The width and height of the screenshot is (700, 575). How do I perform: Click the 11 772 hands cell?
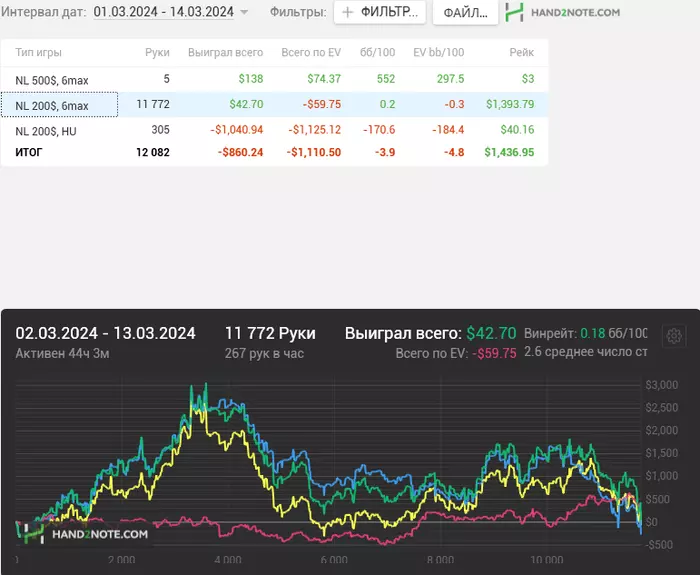pyautogui.click(x=153, y=104)
